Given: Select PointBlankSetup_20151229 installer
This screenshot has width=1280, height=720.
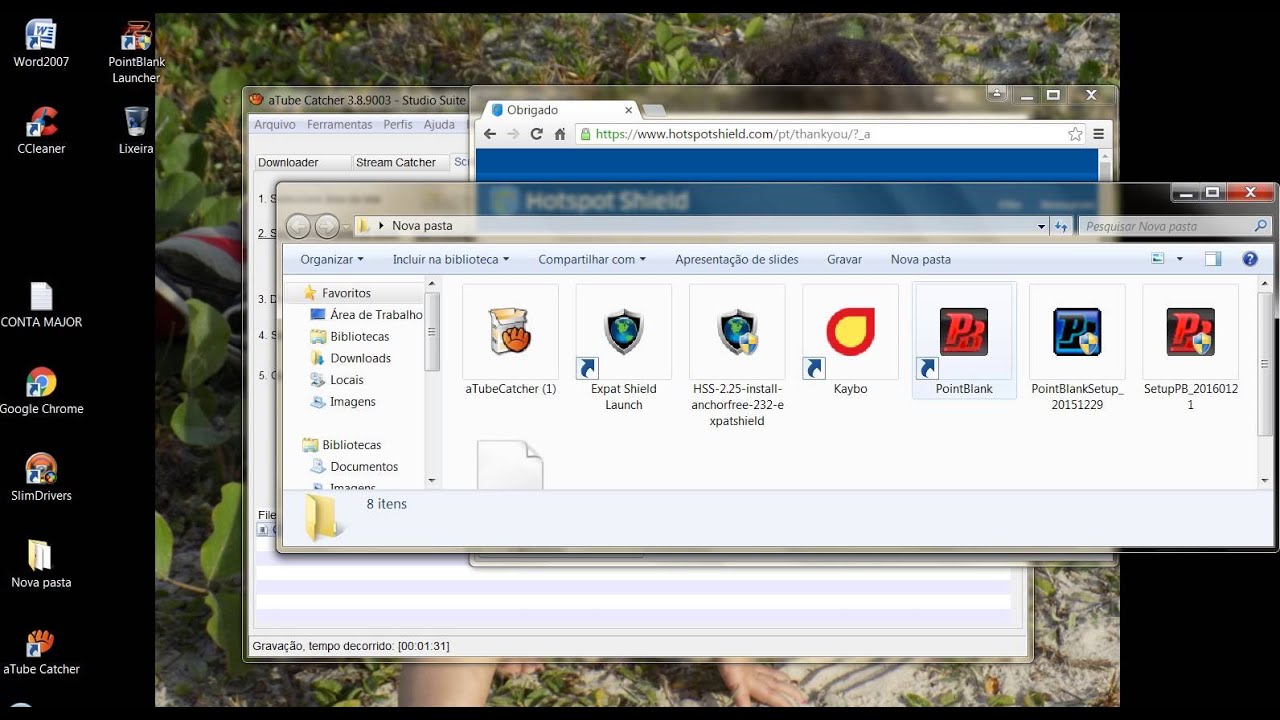Looking at the screenshot, I should 1077,349.
